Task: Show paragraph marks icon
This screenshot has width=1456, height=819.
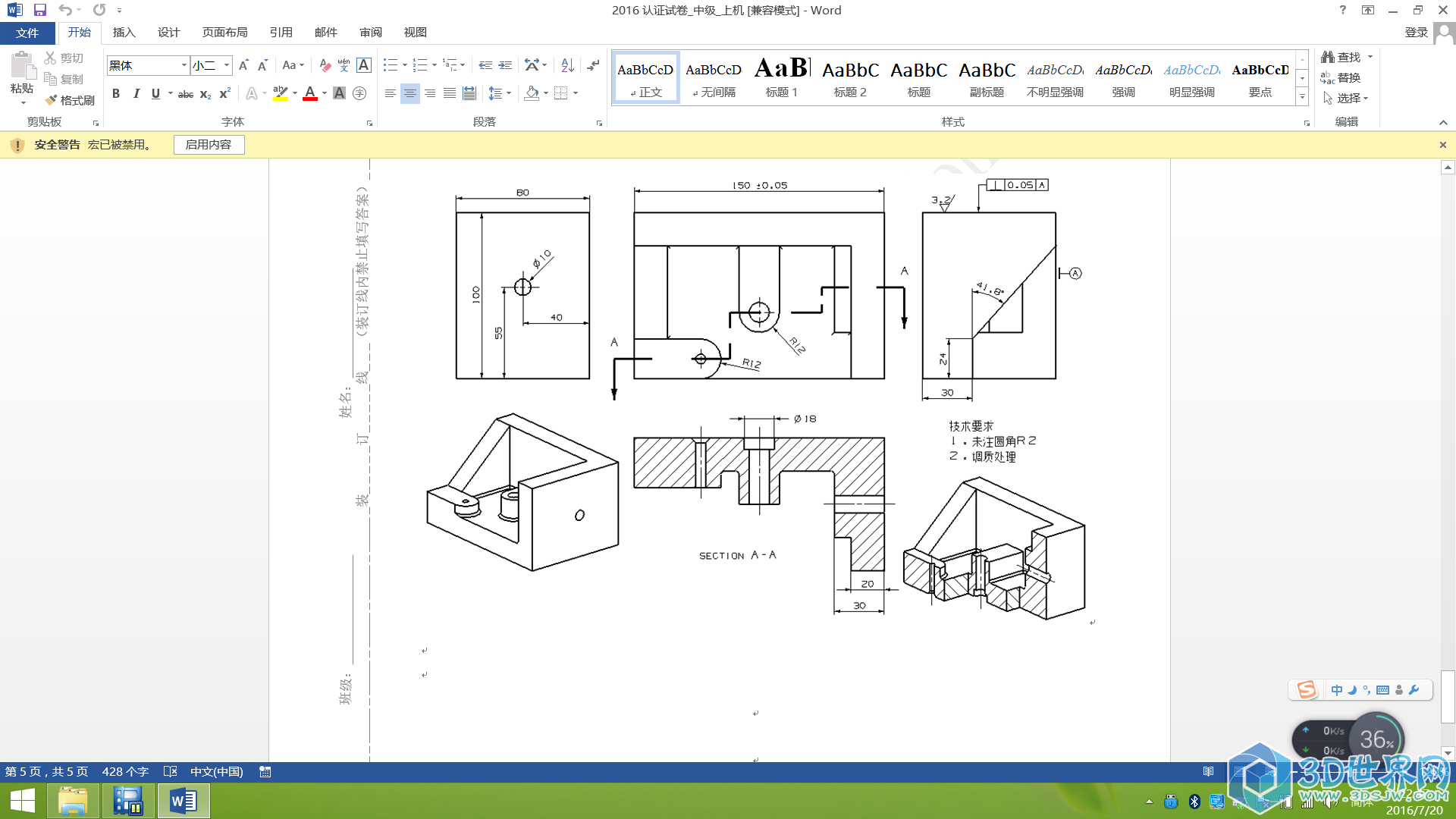Action: coord(593,65)
